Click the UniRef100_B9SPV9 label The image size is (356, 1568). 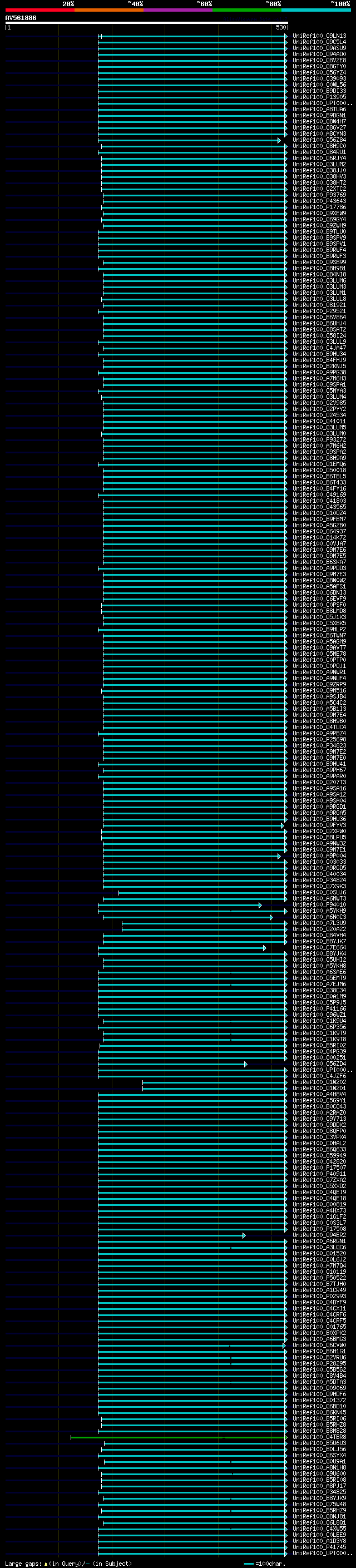coord(319,238)
